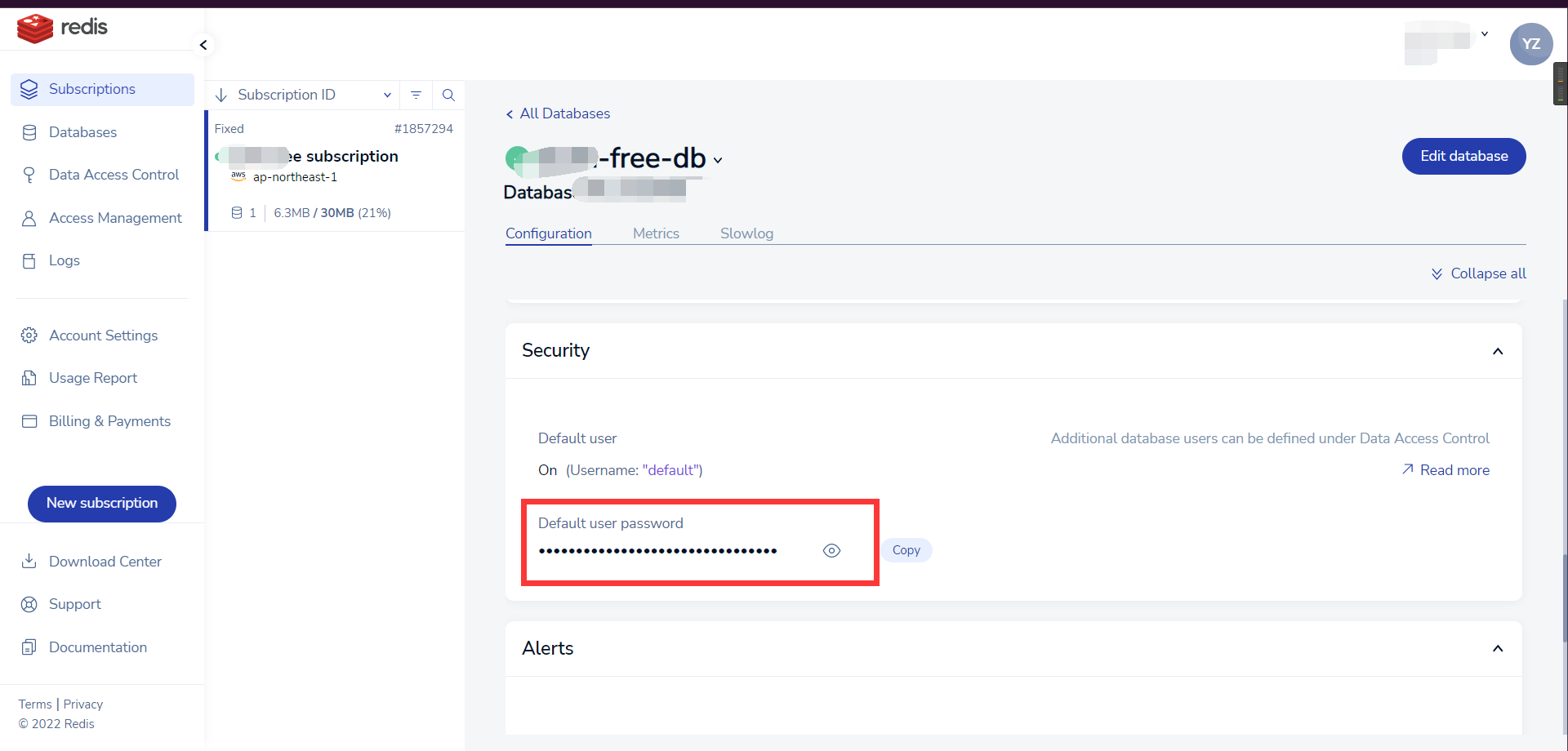This screenshot has width=1568, height=751.
Task: Open the Subscription ID sort dropdown
Action: 387,95
